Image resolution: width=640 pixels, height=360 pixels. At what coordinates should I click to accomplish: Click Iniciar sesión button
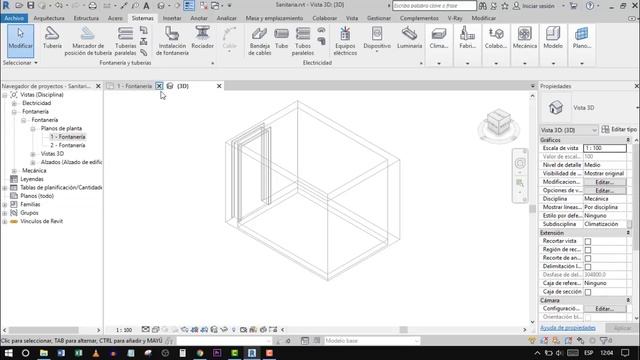coord(534,6)
